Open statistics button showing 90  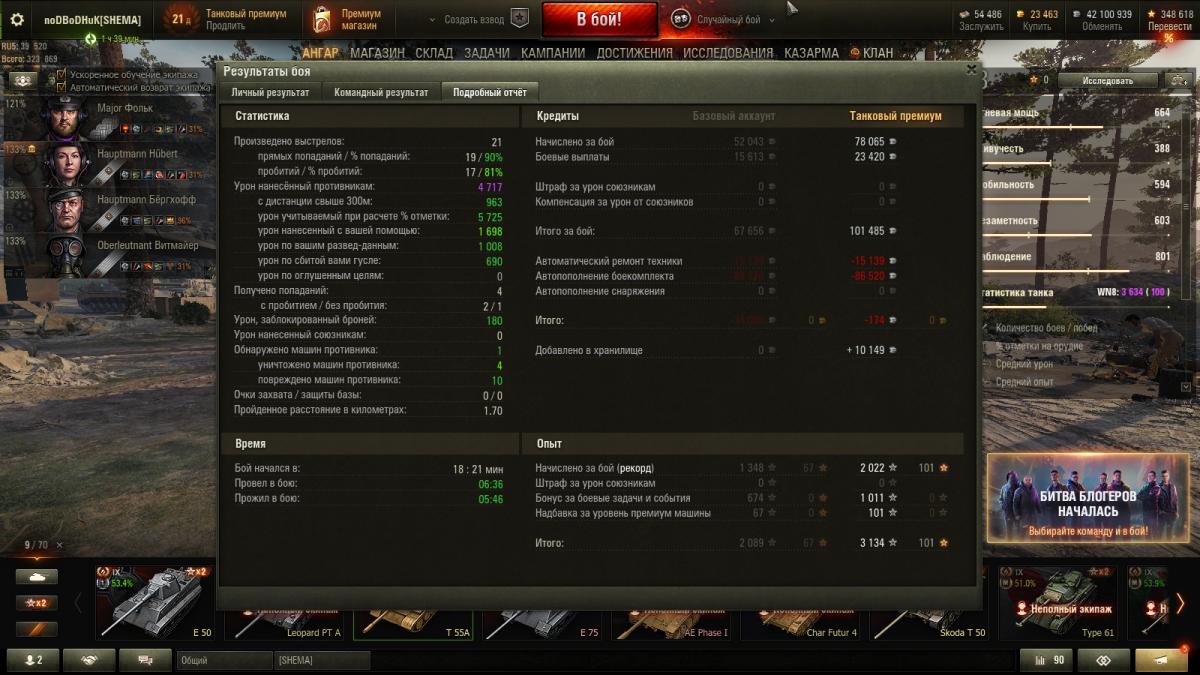(x=1045, y=660)
